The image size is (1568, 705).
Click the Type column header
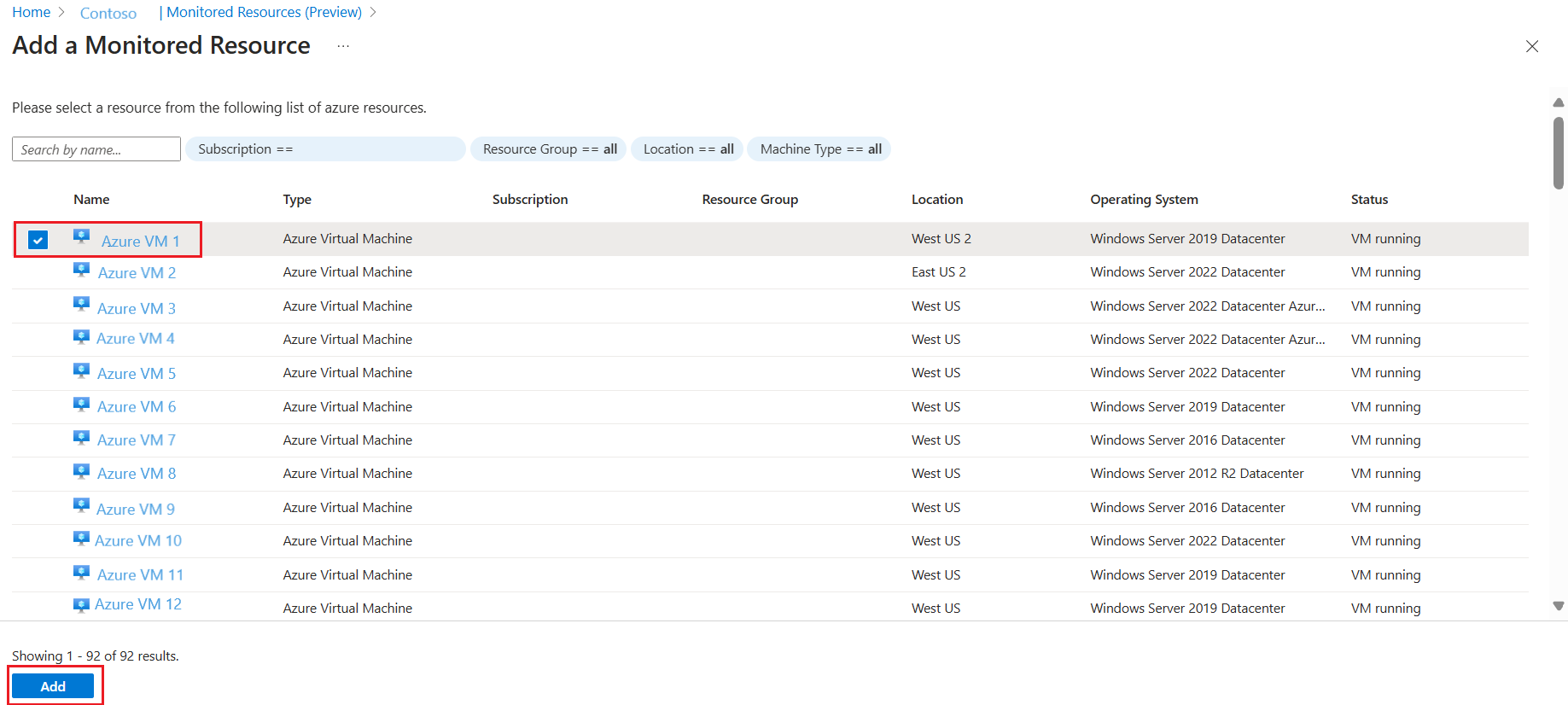point(297,200)
